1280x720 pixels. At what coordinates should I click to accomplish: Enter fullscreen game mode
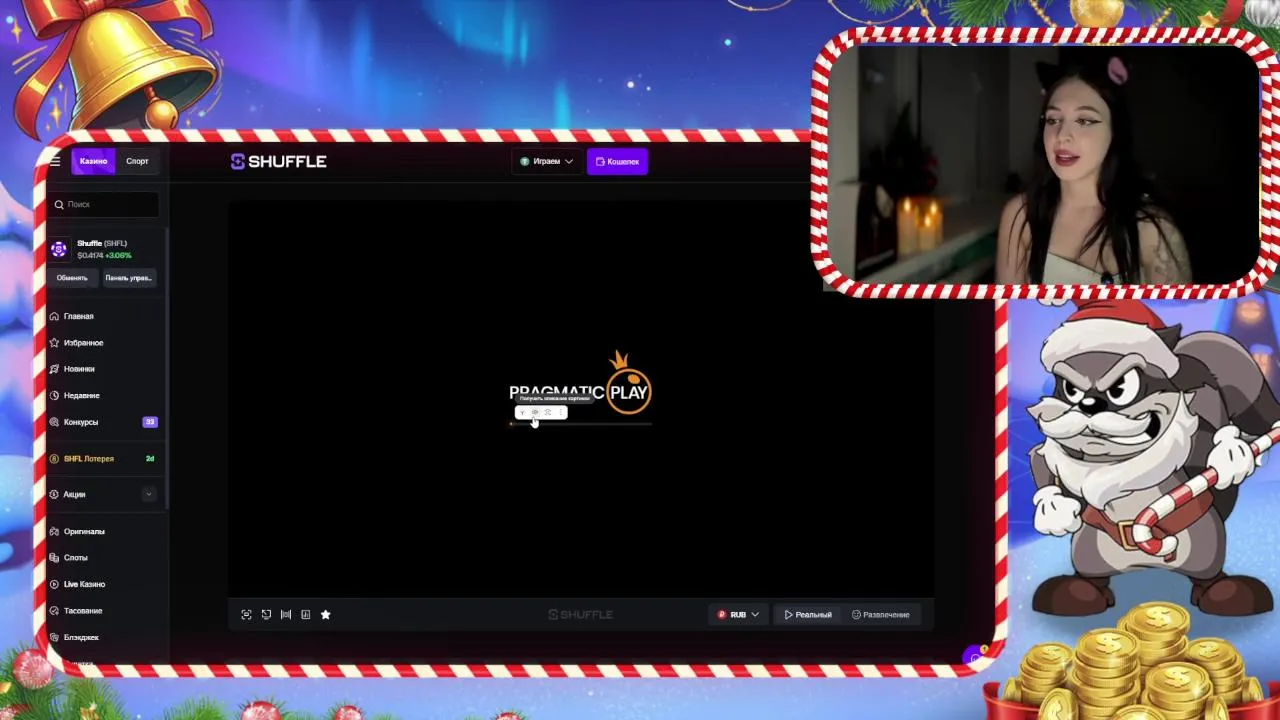click(x=246, y=615)
